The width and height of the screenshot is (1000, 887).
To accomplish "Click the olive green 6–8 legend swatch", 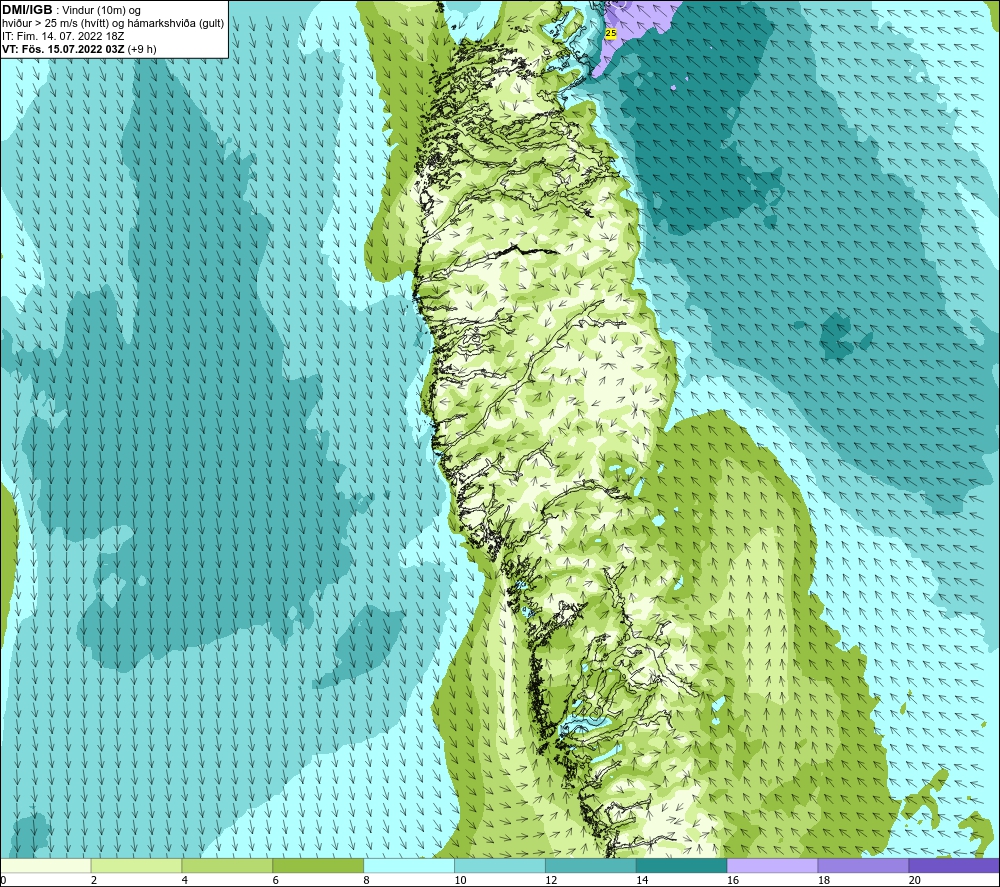I will (x=318, y=865).
